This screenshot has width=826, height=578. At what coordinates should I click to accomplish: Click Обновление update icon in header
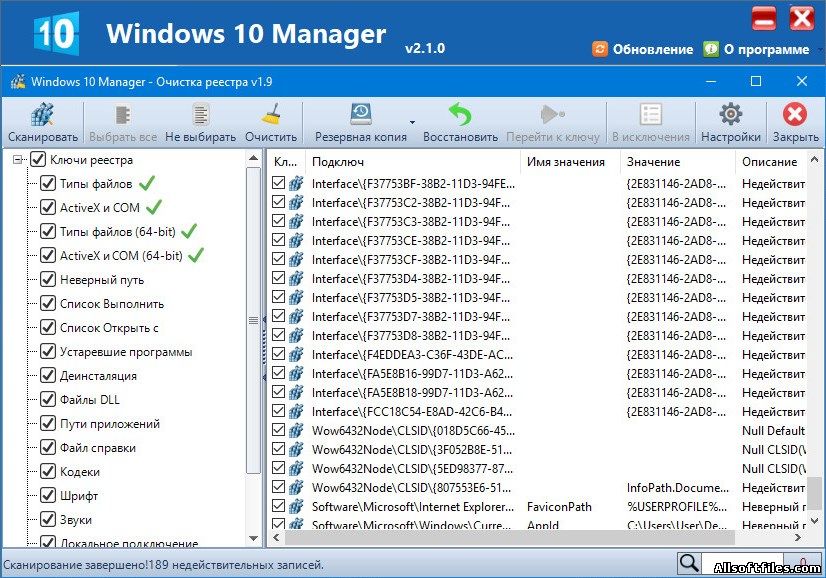600,49
